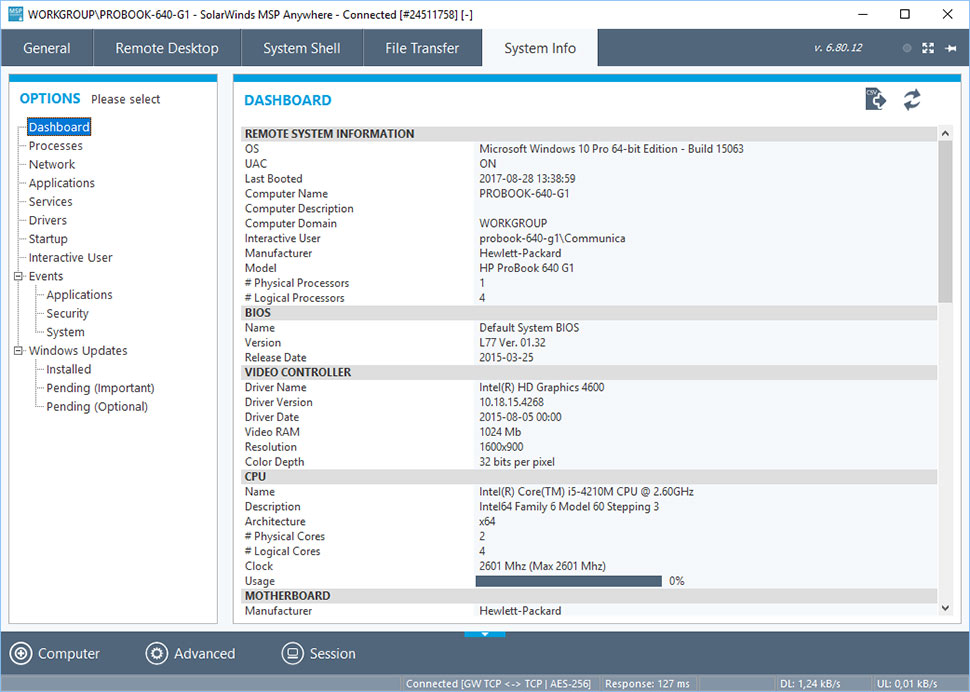Select Startup tree item
The height and width of the screenshot is (692, 970).
pos(48,239)
